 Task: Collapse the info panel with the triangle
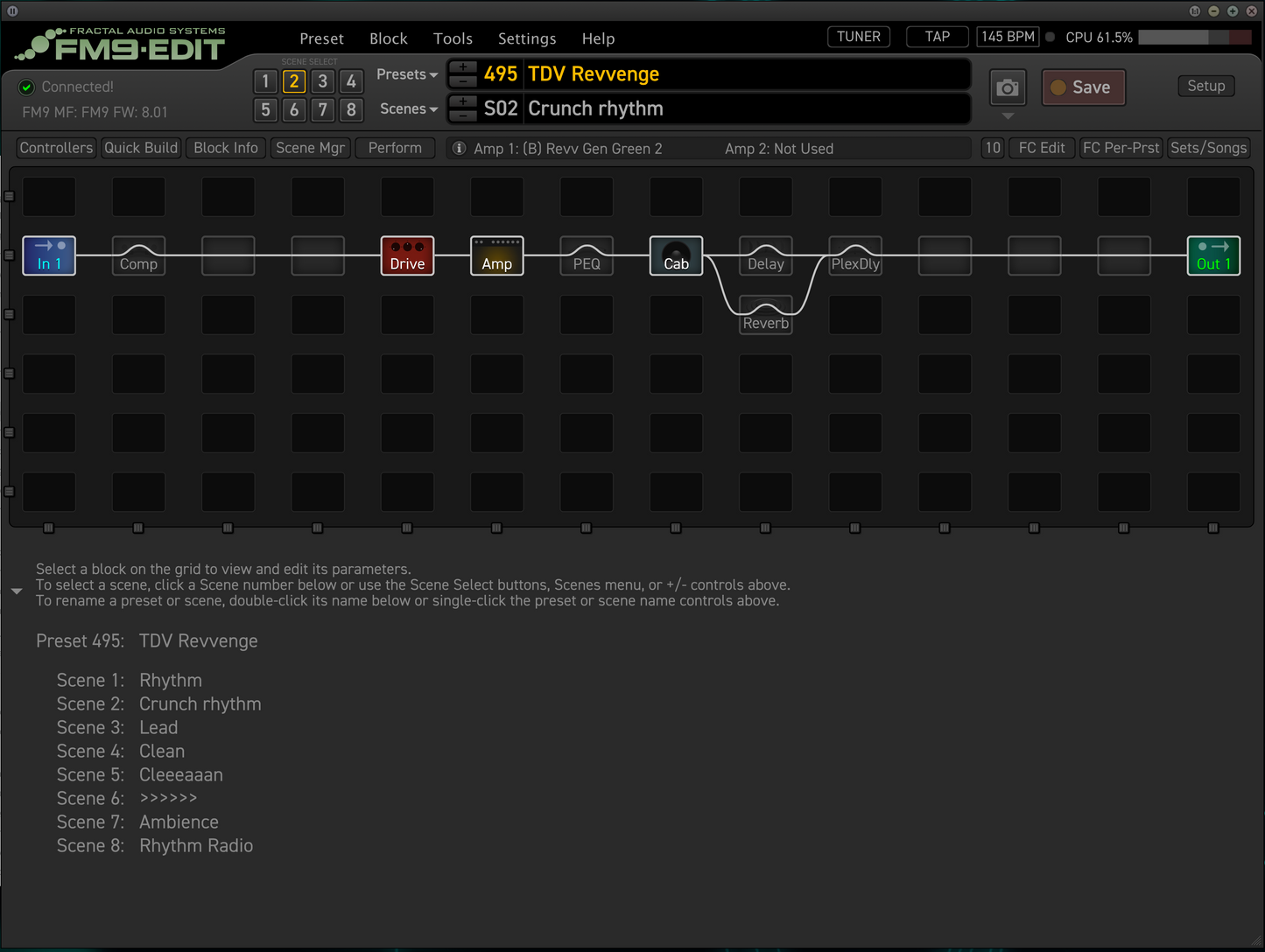(17, 592)
